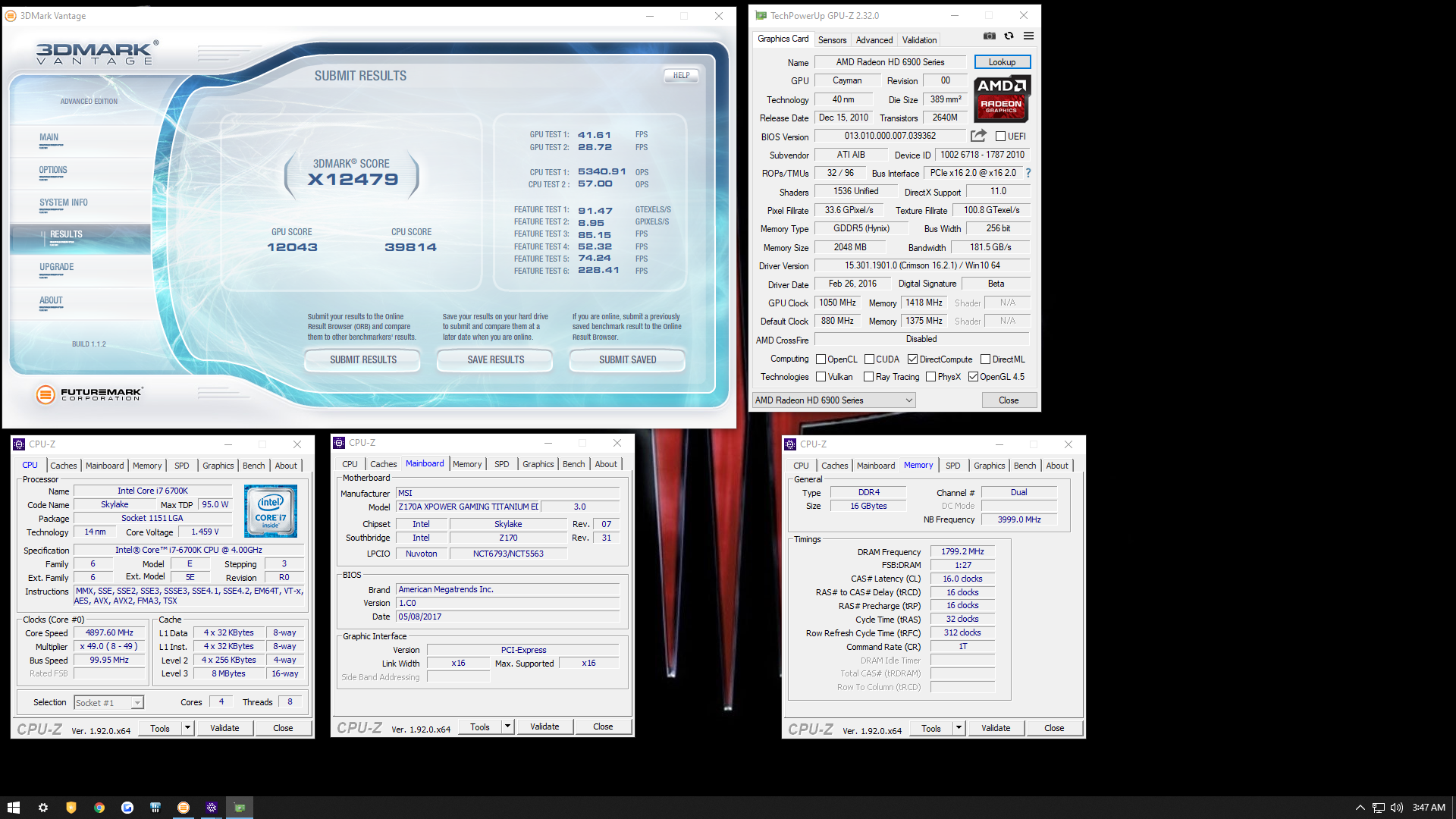Switch to the Sensors tab in GPU-Z
This screenshot has height=819, width=1456.
click(x=832, y=40)
